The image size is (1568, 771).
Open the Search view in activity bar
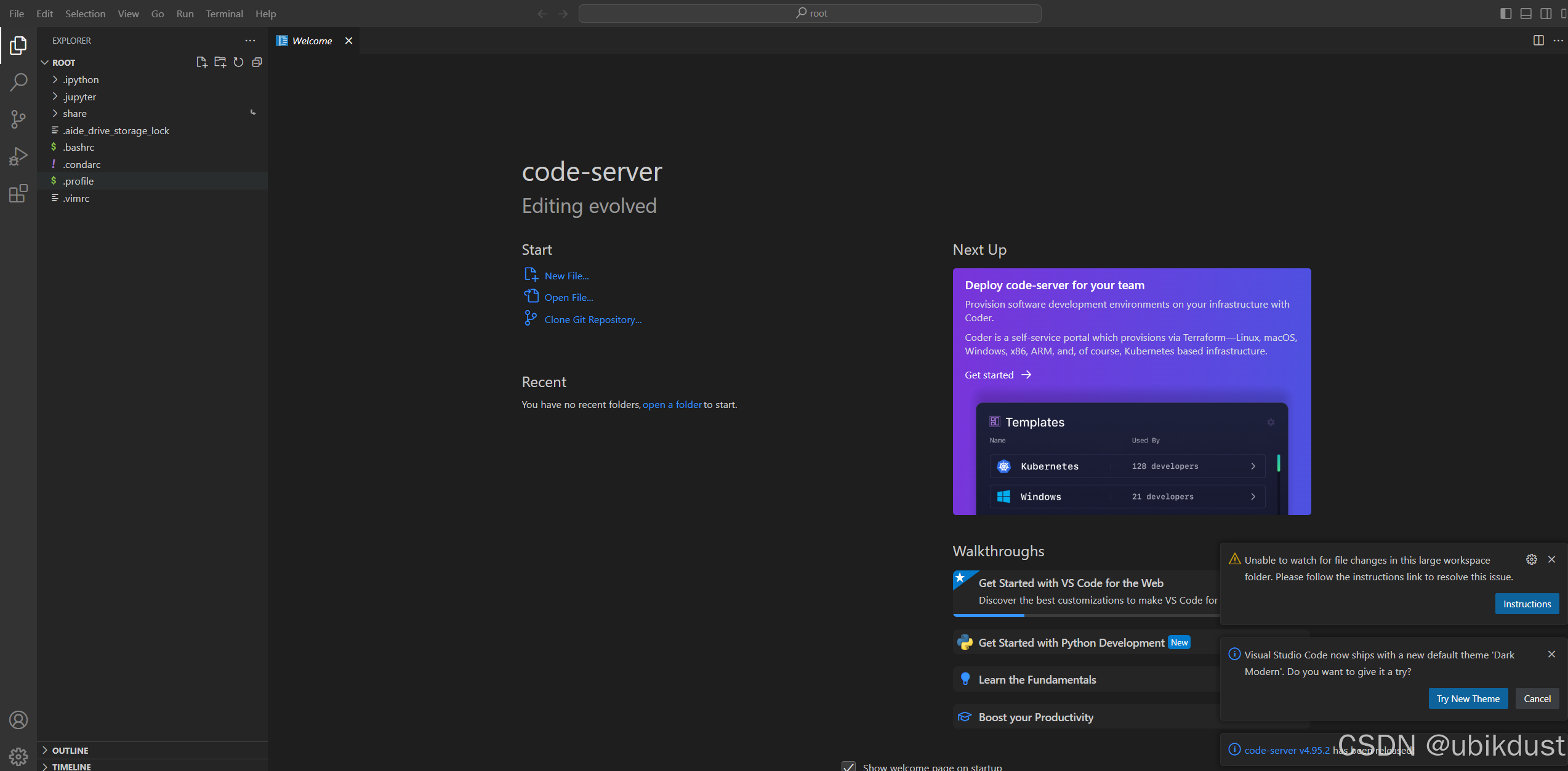(18, 82)
